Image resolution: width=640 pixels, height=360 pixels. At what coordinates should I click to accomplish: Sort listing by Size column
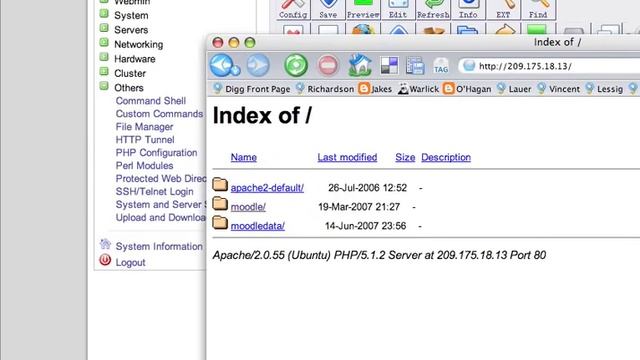(405, 157)
